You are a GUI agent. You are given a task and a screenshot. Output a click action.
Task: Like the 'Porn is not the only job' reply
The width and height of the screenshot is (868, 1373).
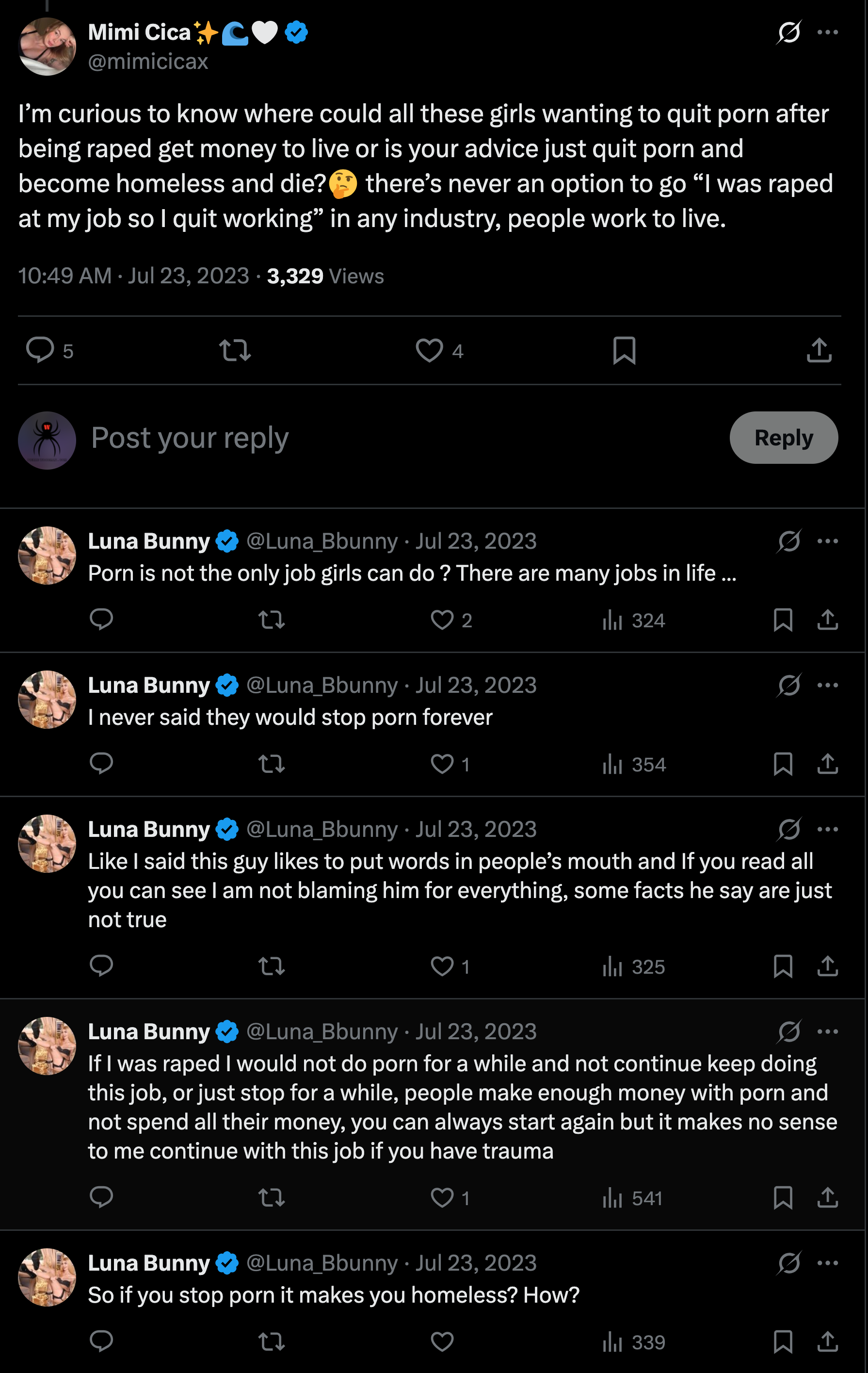coord(442,620)
